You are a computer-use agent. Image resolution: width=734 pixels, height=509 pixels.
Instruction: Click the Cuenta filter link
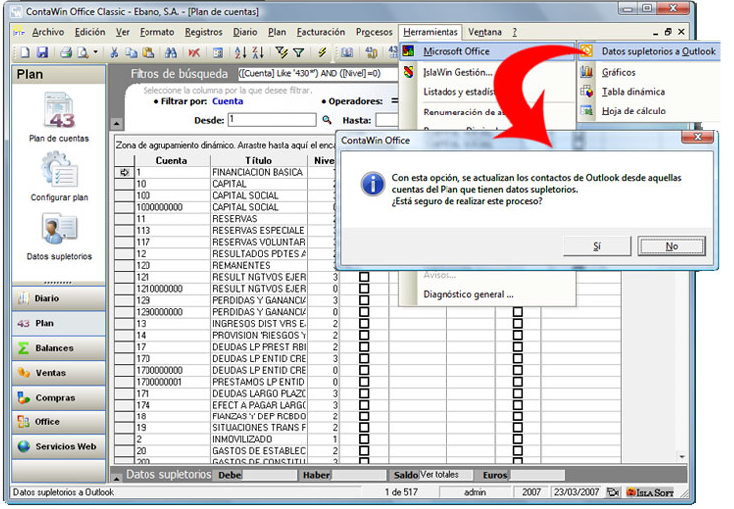point(228,101)
